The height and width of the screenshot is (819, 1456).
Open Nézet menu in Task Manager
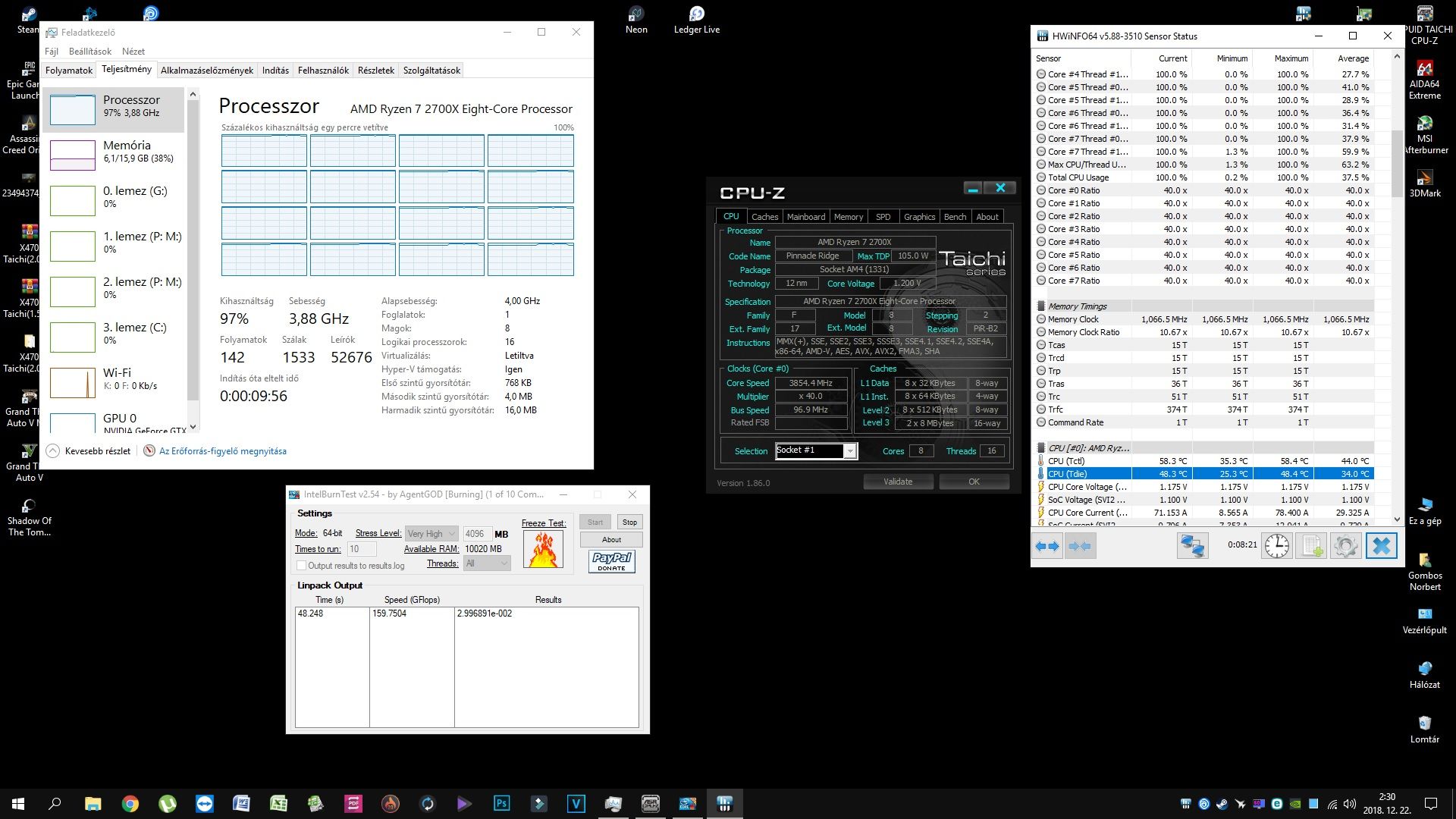(133, 52)
